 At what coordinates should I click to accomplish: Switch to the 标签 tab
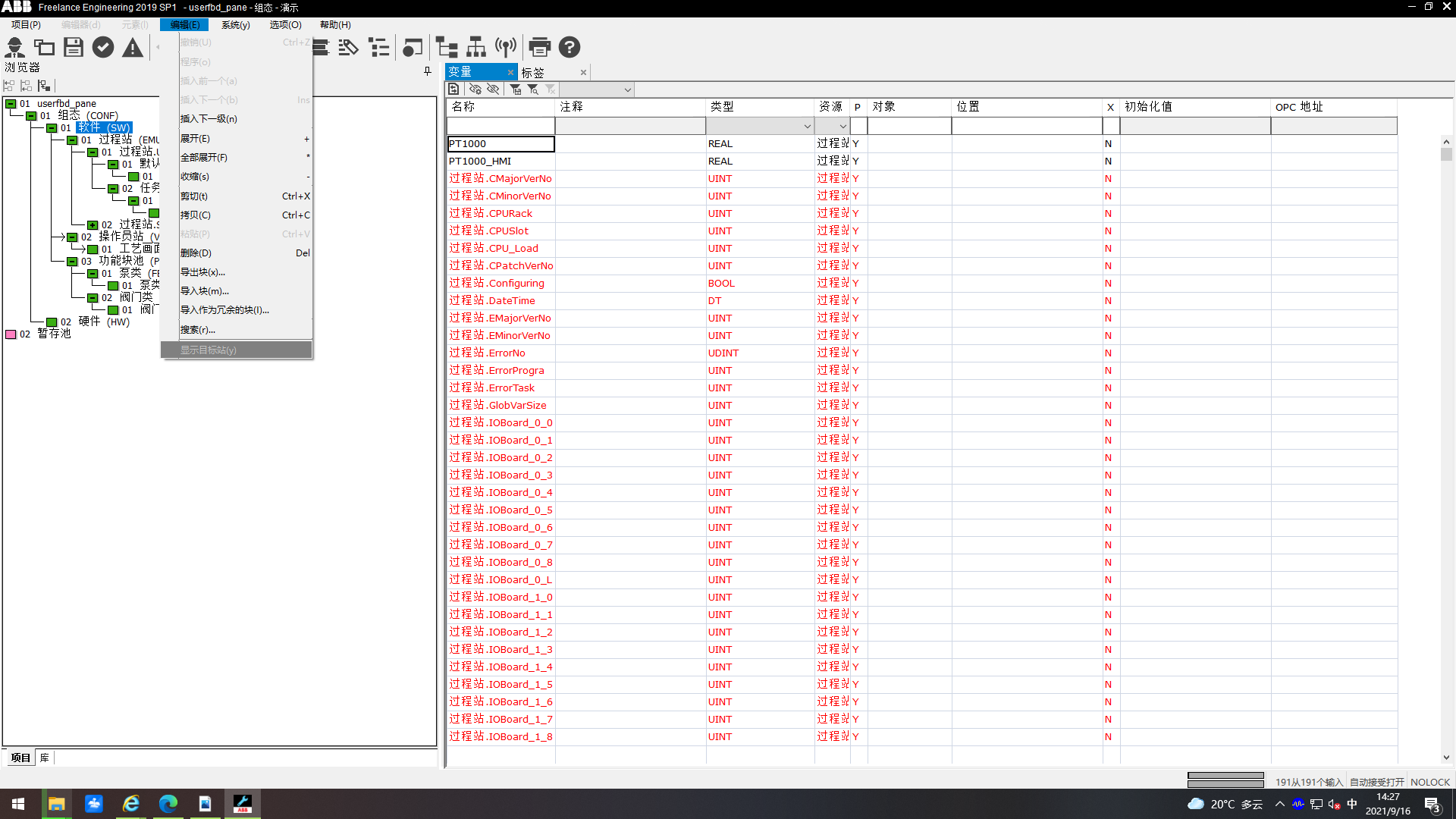pyautogui.click(x=533, y=73)
